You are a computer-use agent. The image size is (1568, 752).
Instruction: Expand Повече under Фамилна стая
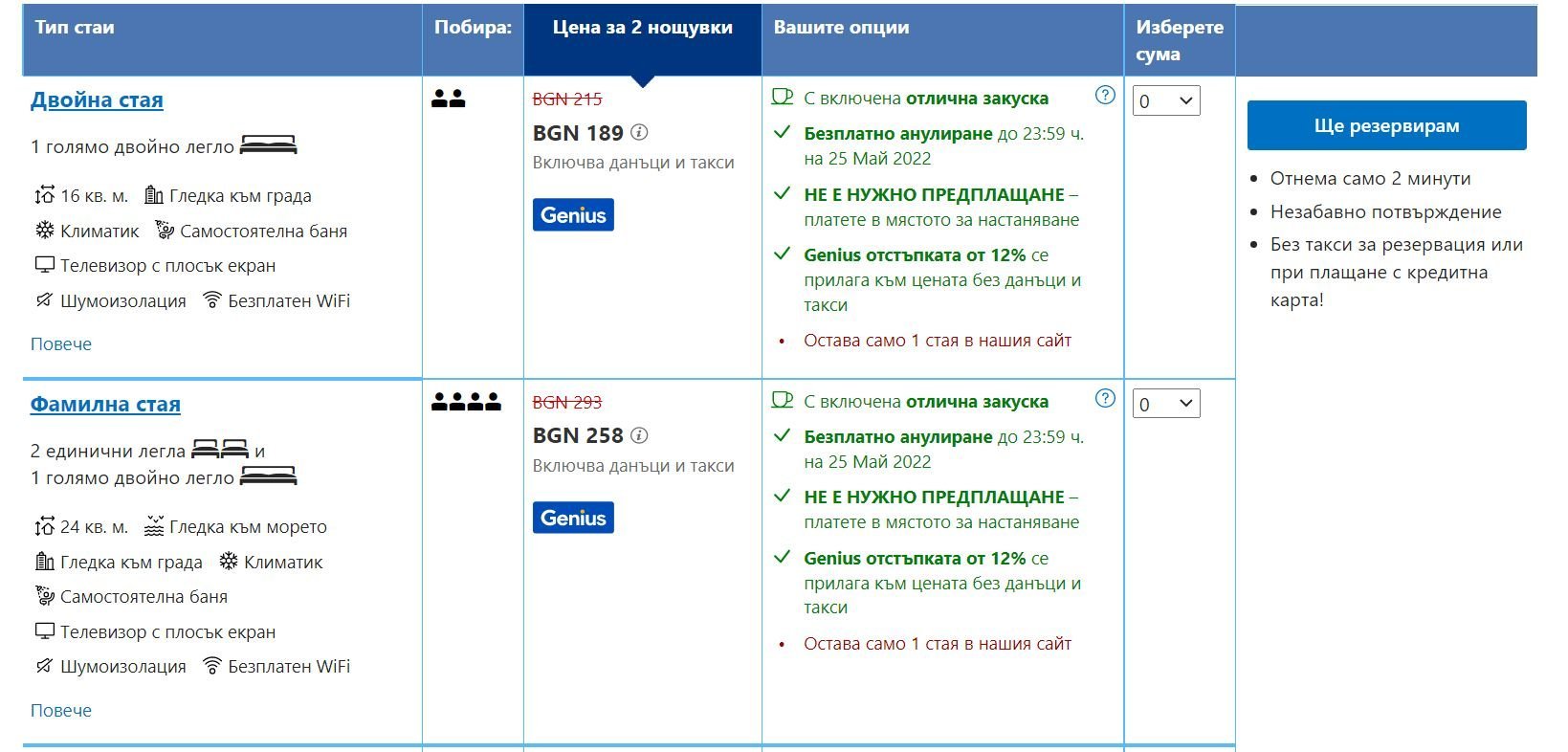pyautogui.click(x=61, y=710)
